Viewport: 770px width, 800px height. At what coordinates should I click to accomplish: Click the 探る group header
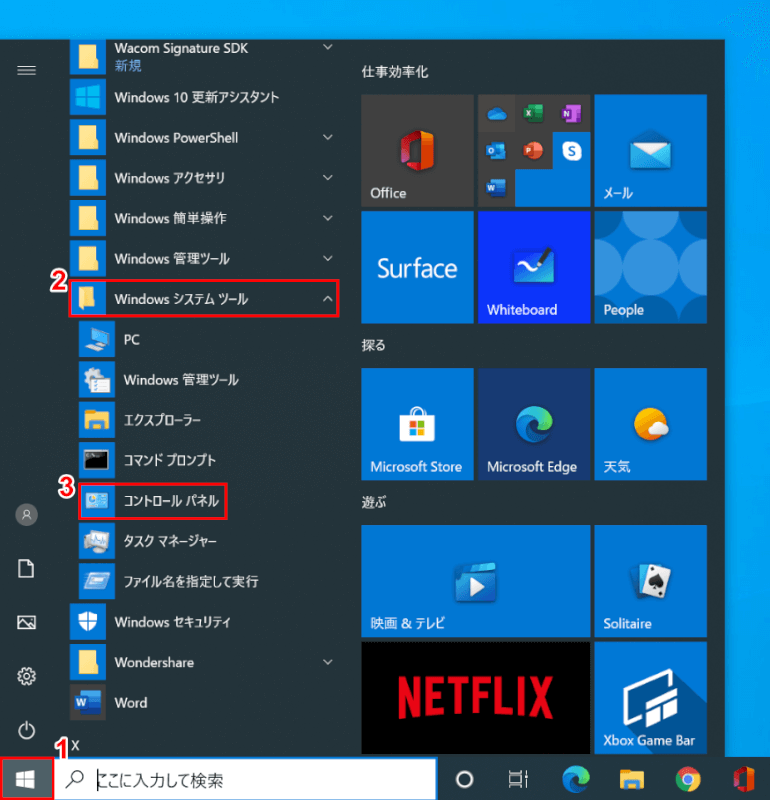(374, 345)
